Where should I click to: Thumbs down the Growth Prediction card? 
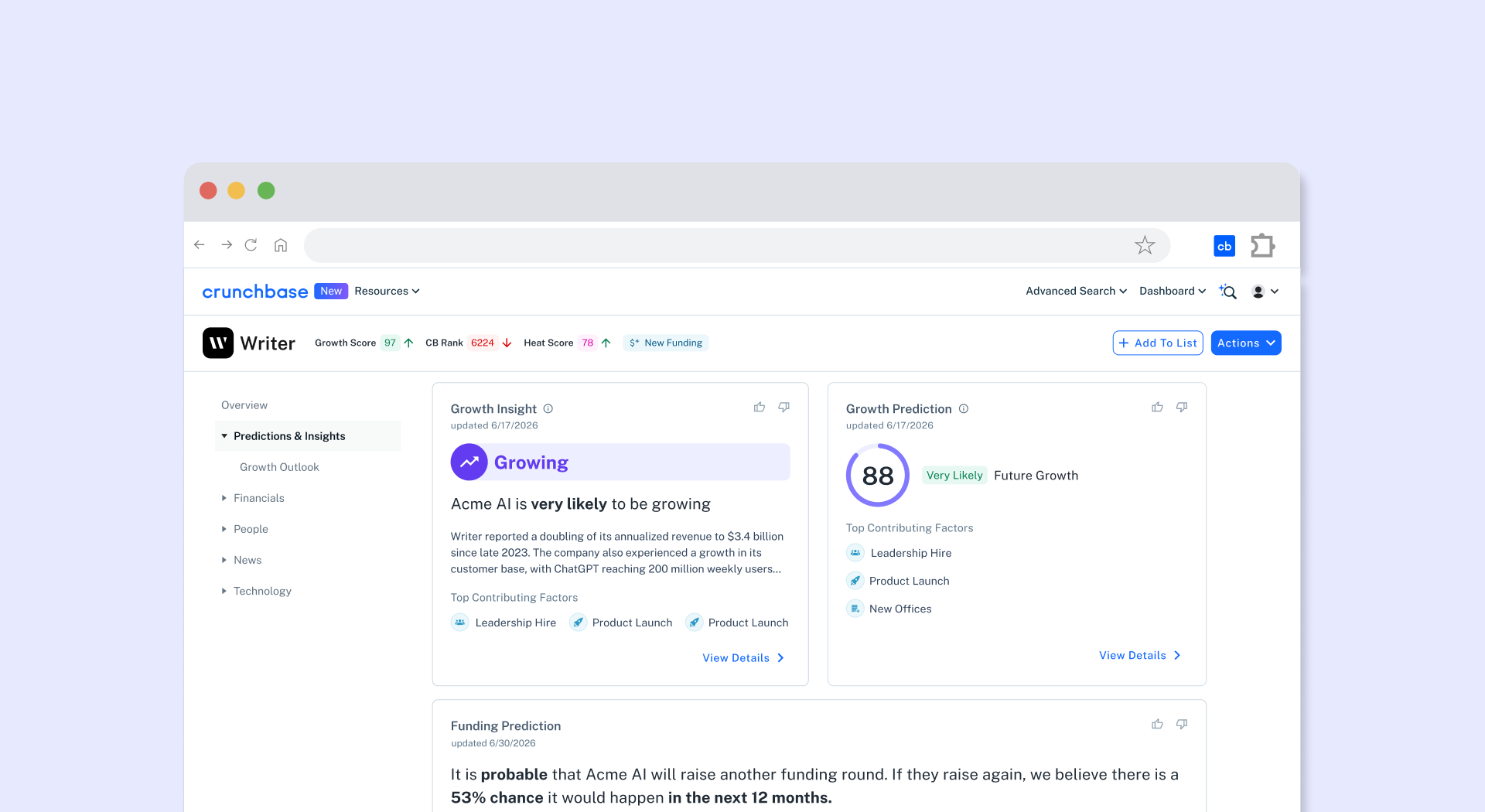[1182, 407]
